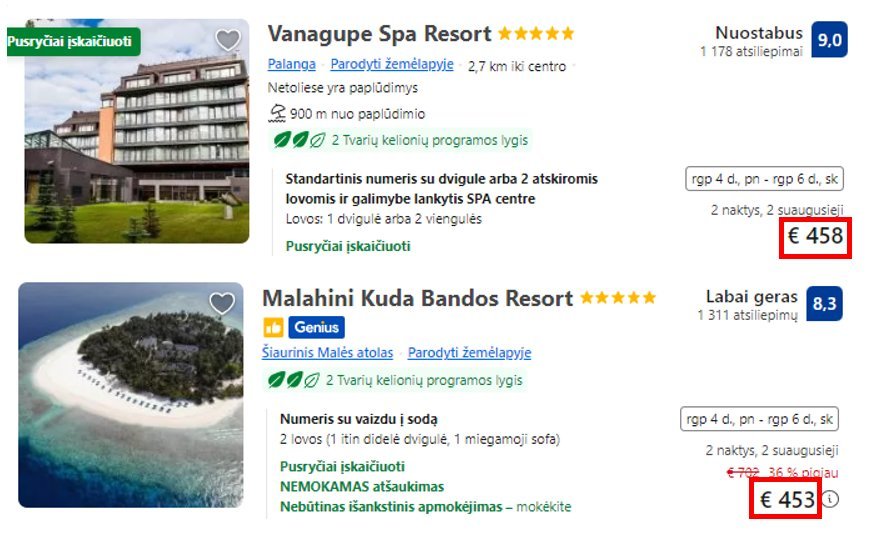The image size is (872, 541).
Task: Click Malahini Kuda Bandos star rating
Action: click(618, 298)
